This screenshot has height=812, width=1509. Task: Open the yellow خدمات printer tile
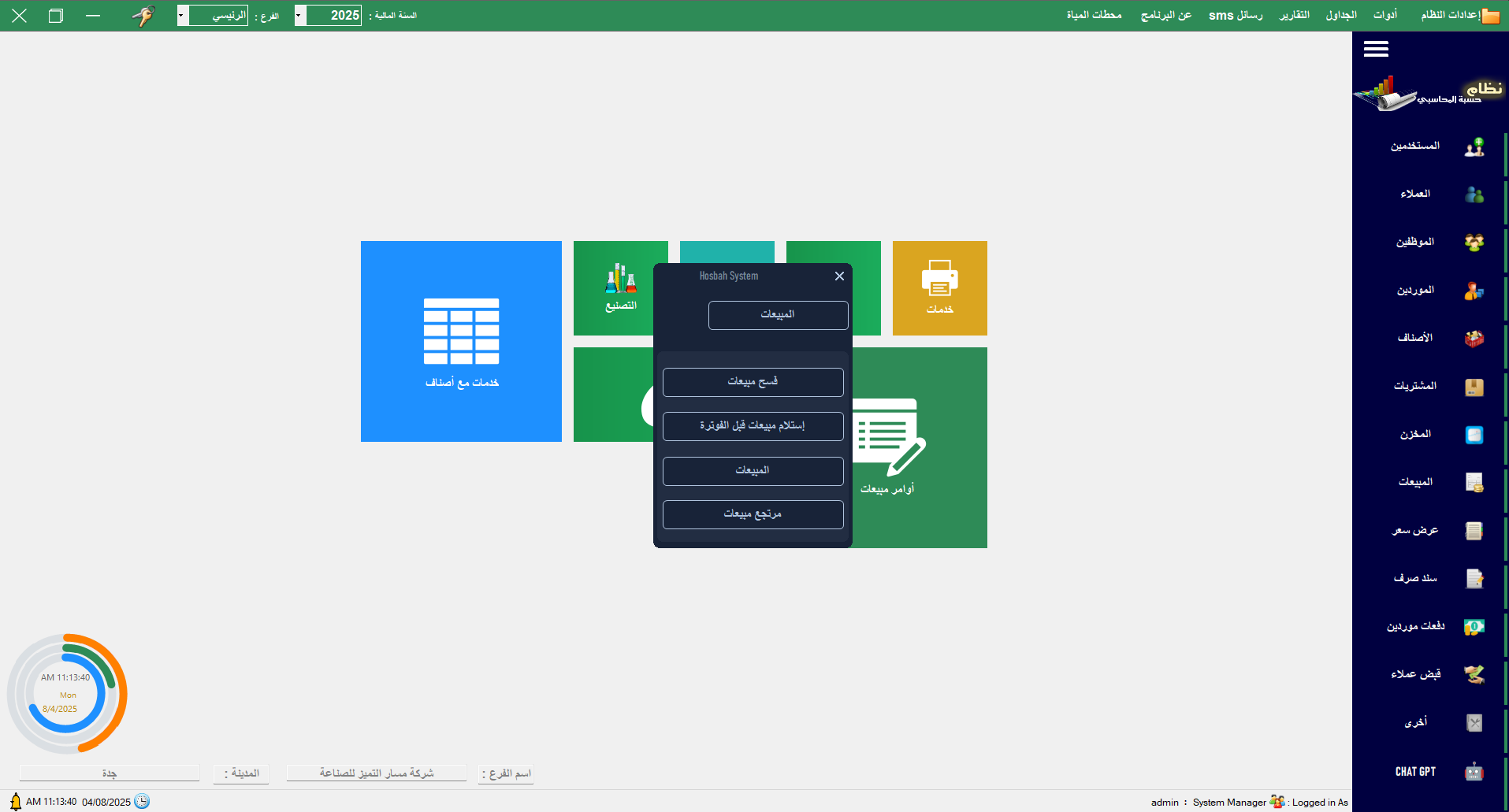tap(939, 287)
